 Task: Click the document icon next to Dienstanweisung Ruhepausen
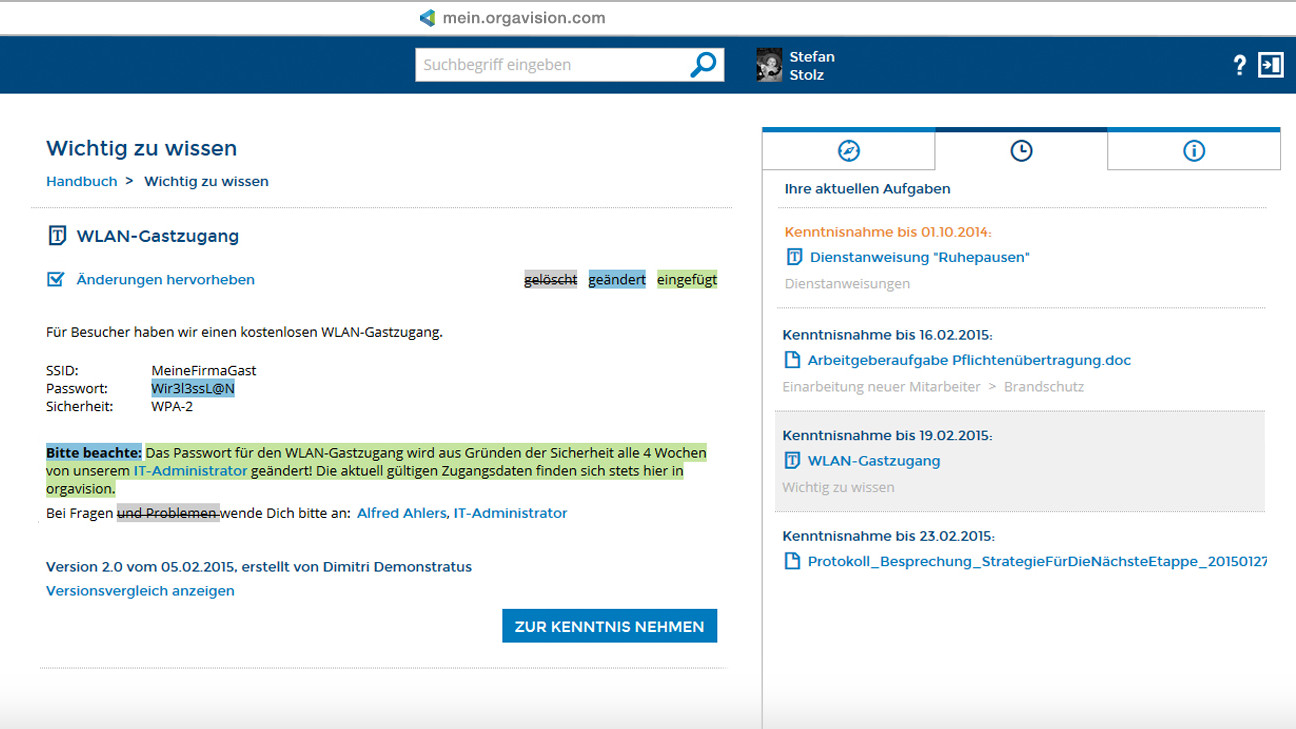(794, 257)
